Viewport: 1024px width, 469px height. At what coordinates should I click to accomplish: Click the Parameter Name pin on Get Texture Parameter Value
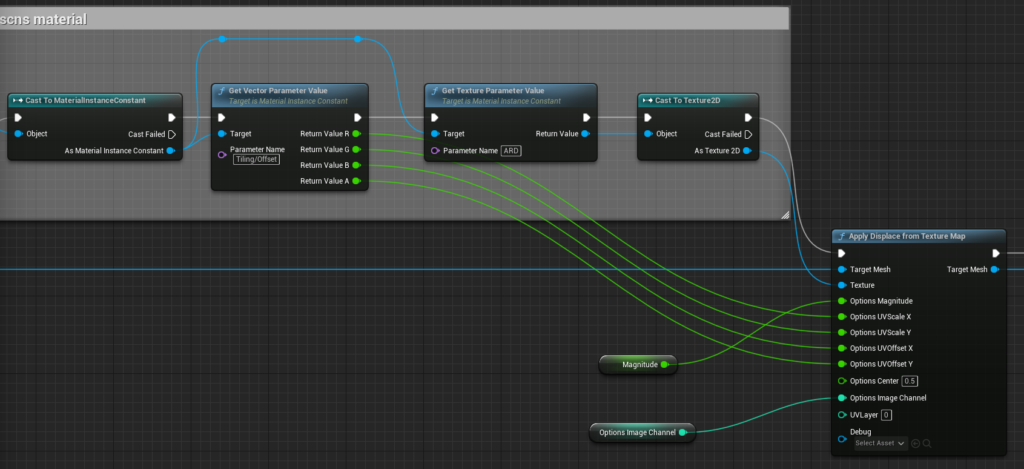point(435,151)
